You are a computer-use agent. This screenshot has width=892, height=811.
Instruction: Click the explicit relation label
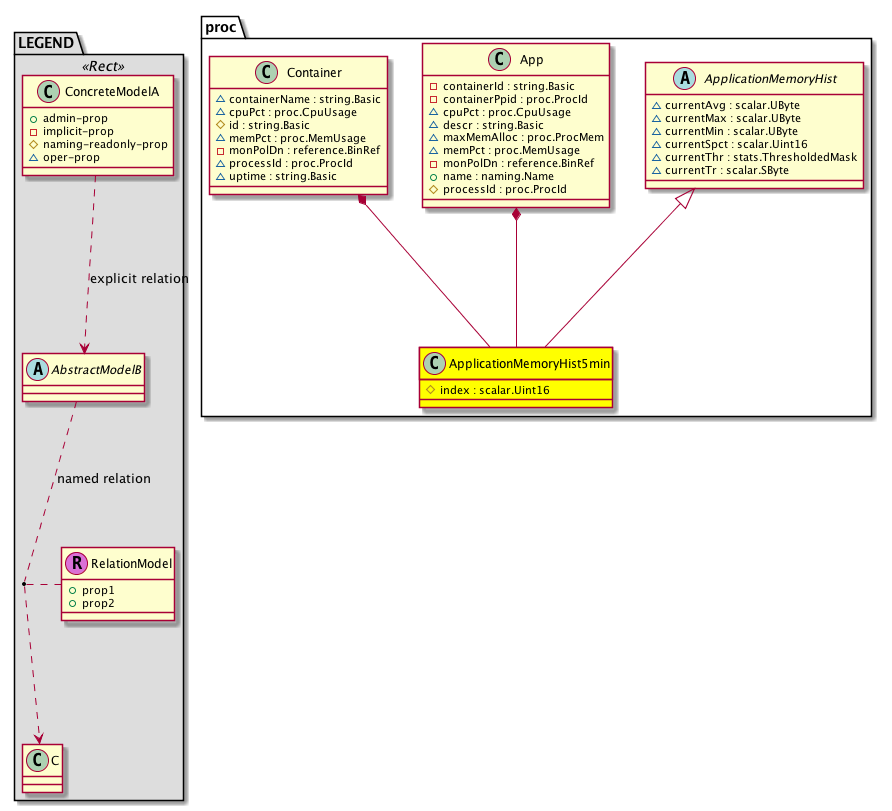pyautogui.click(x=138, y=279)
